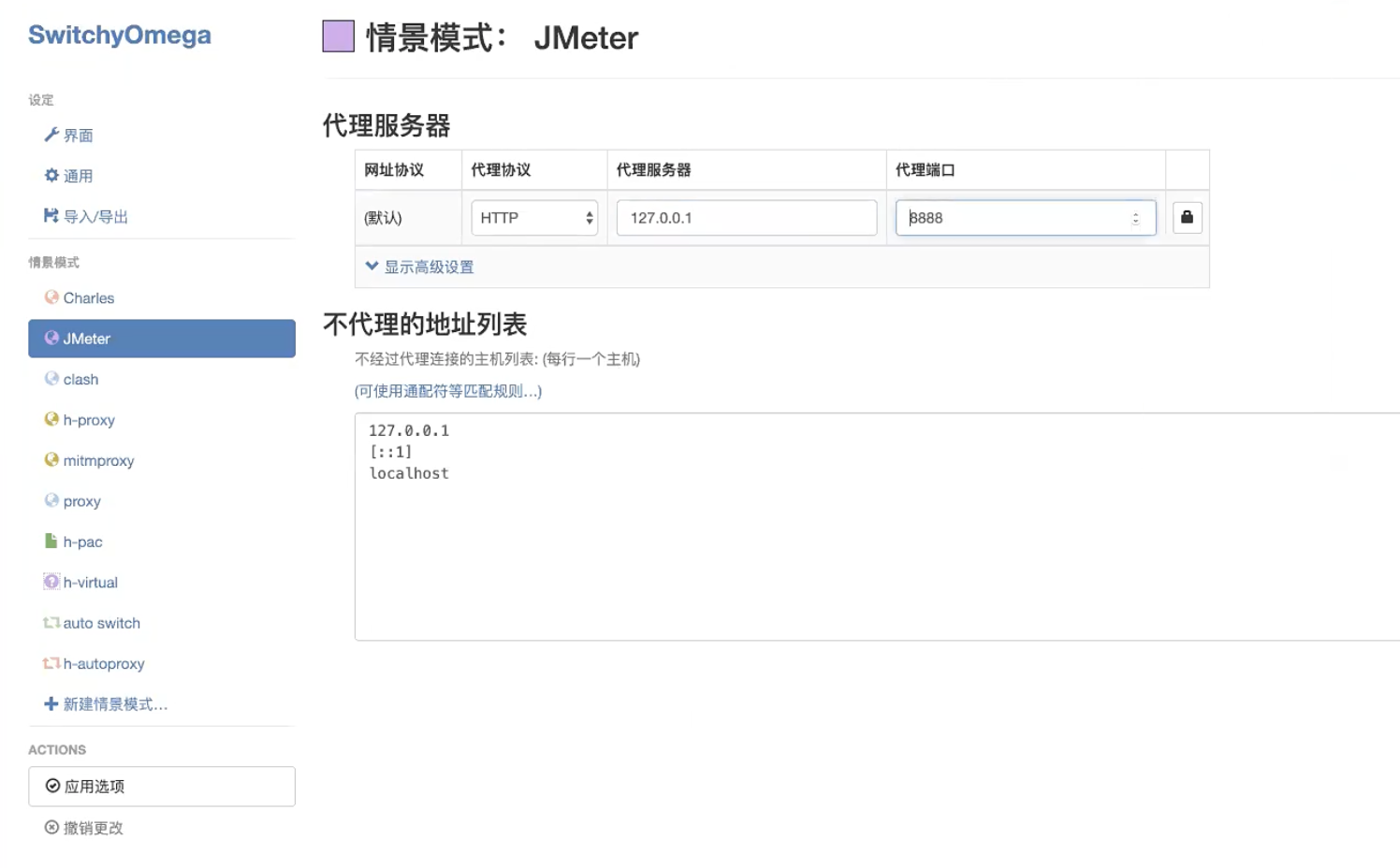Click 撤销更改 to revert changes
The height and width of the screenshot is (868, 1400).
click(162, 828)
